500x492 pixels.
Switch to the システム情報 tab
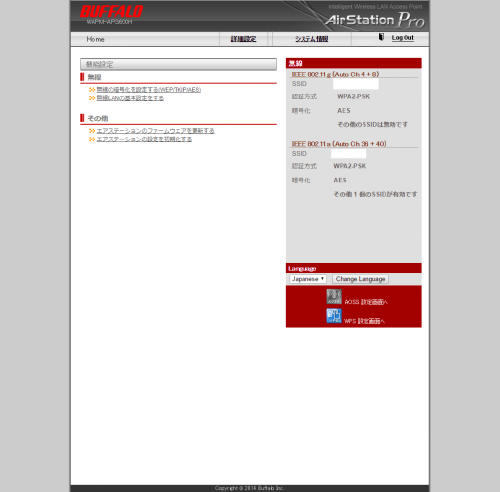[x=312, y=39]
